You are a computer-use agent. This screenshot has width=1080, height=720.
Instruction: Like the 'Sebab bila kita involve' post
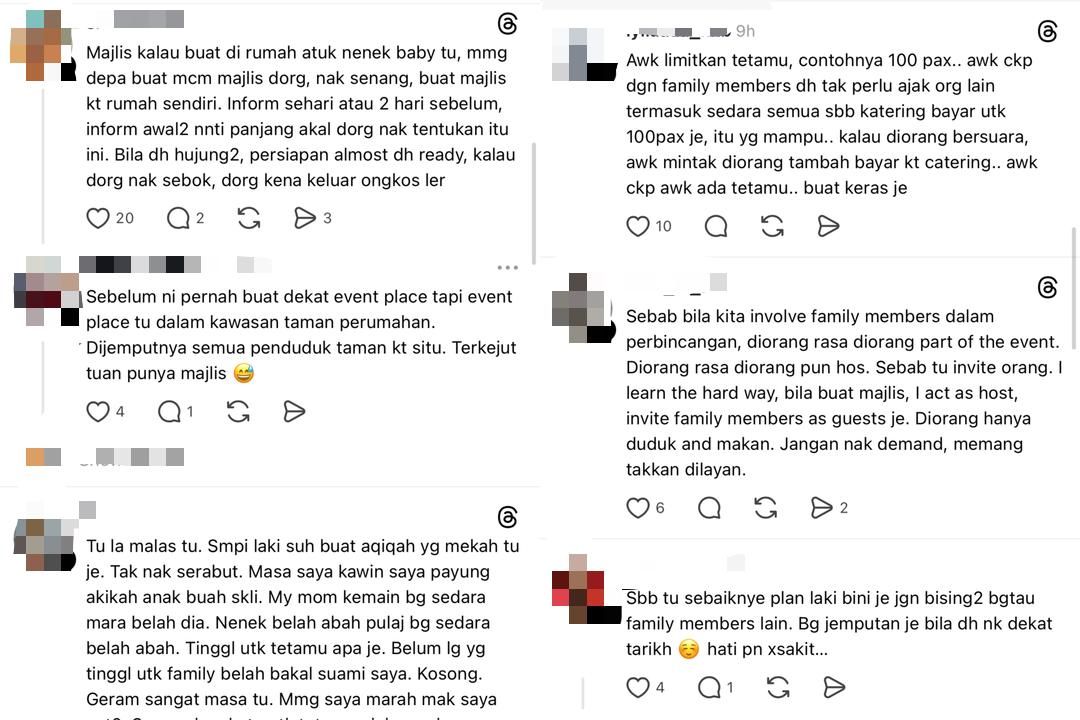638,508
